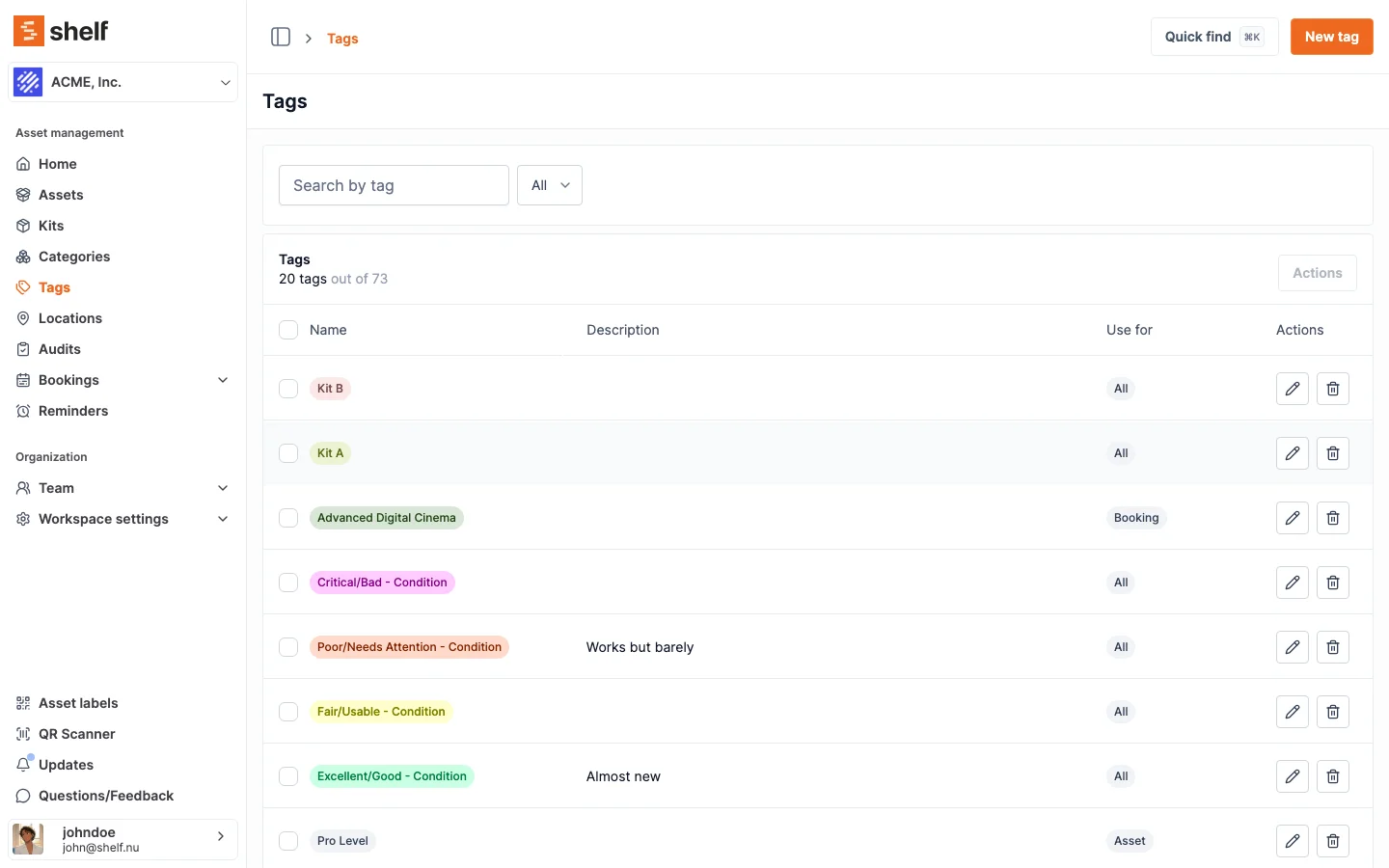Delete the Kit A tag via trash icon
1389x868 pixels.
coord(1332,453)
